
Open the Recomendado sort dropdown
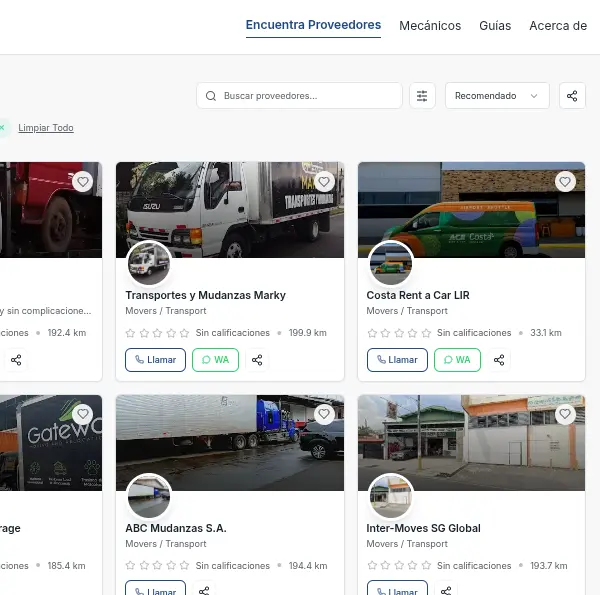[x=497, y=96]
